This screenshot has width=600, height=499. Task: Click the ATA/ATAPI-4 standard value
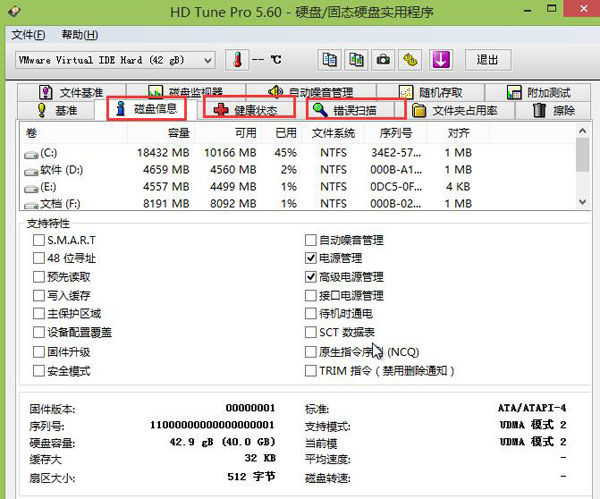pyautogui.click(x=532, y=408)
